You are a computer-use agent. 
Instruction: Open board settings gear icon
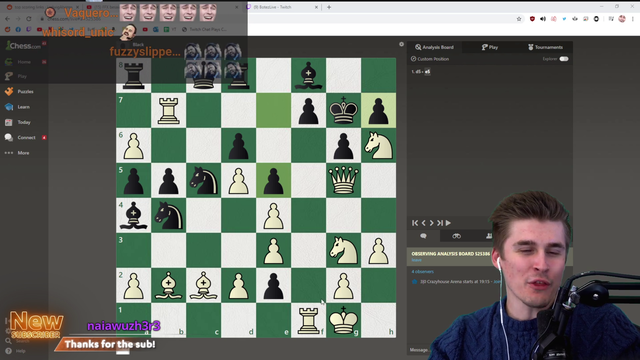[x=401, y=44]
